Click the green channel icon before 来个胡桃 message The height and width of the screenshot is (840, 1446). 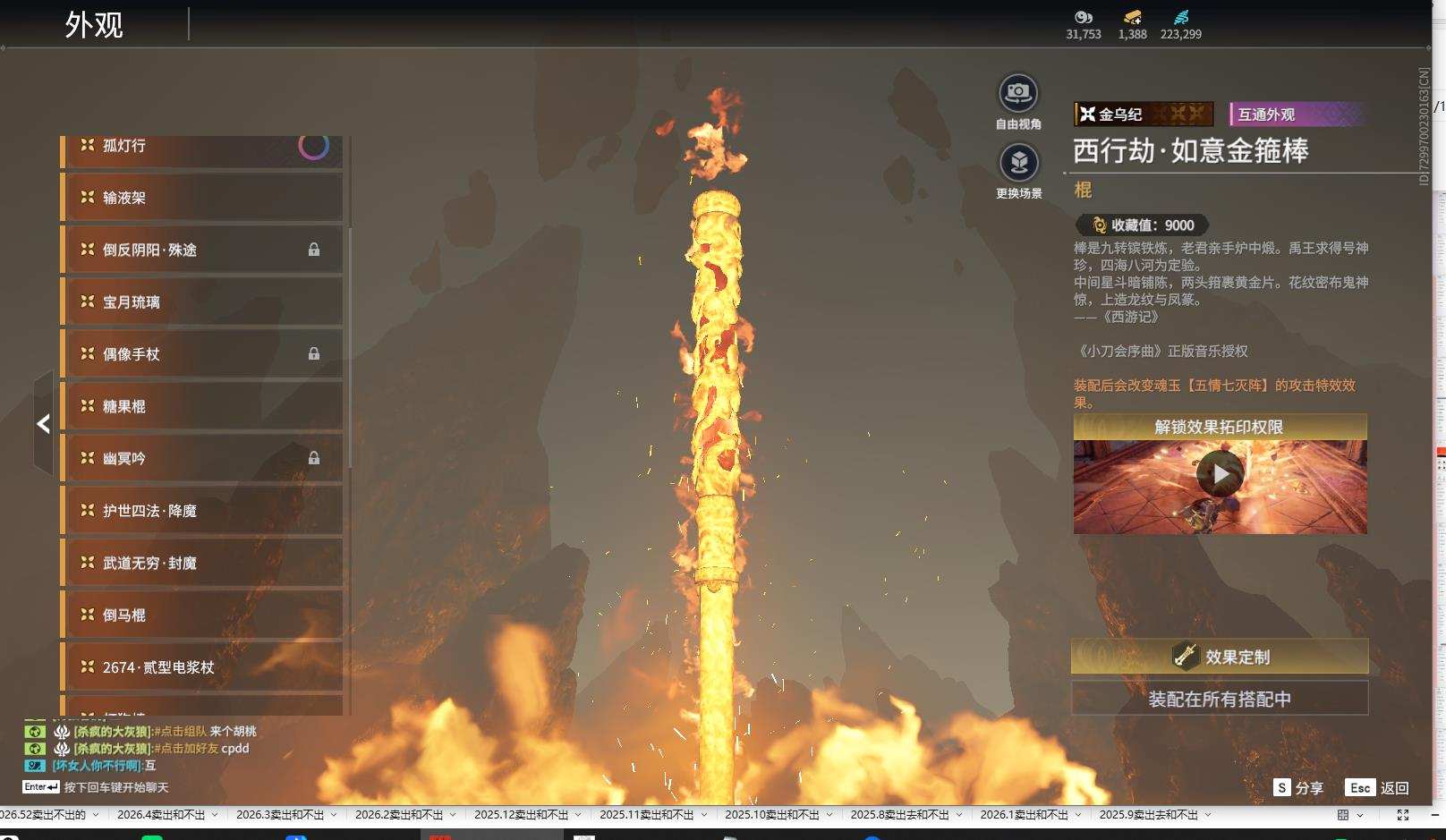[x=35, y=732]
